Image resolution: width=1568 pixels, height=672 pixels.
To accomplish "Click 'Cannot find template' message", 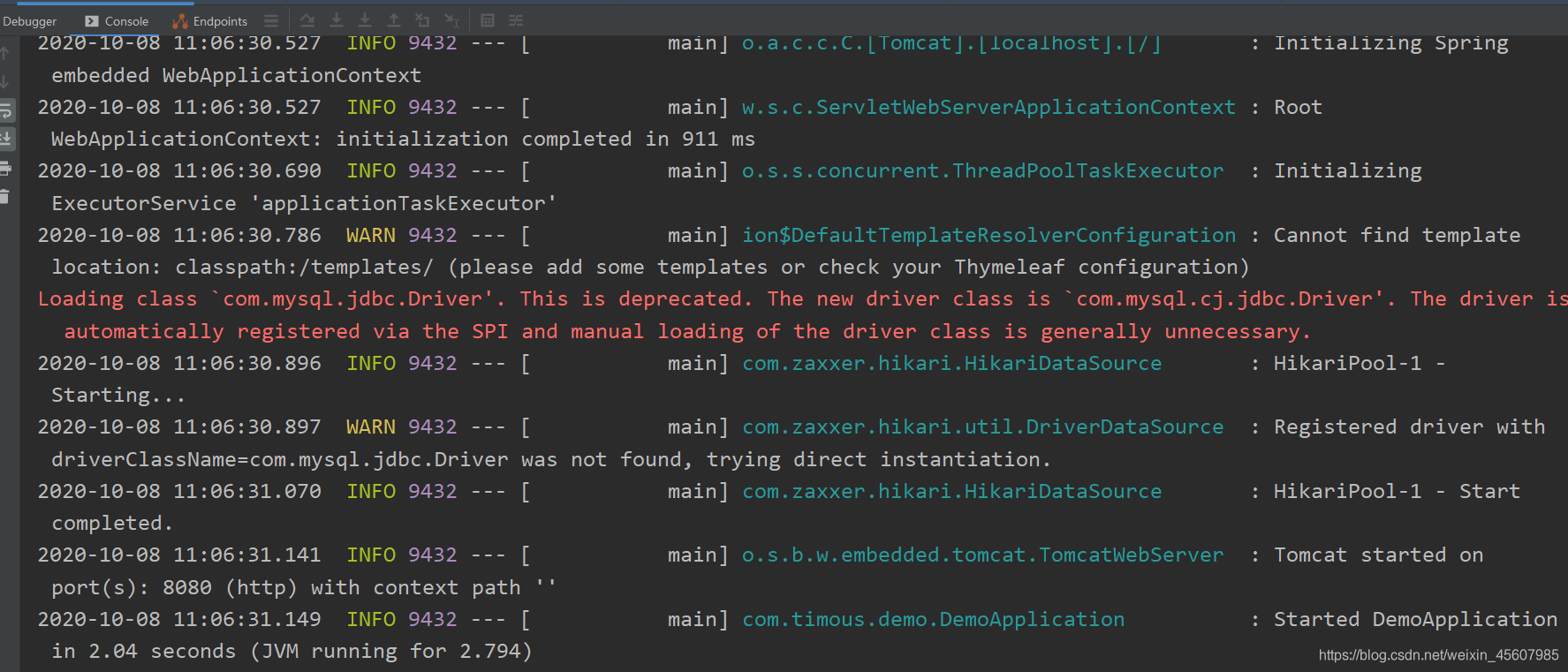I will coord(1397,235).
